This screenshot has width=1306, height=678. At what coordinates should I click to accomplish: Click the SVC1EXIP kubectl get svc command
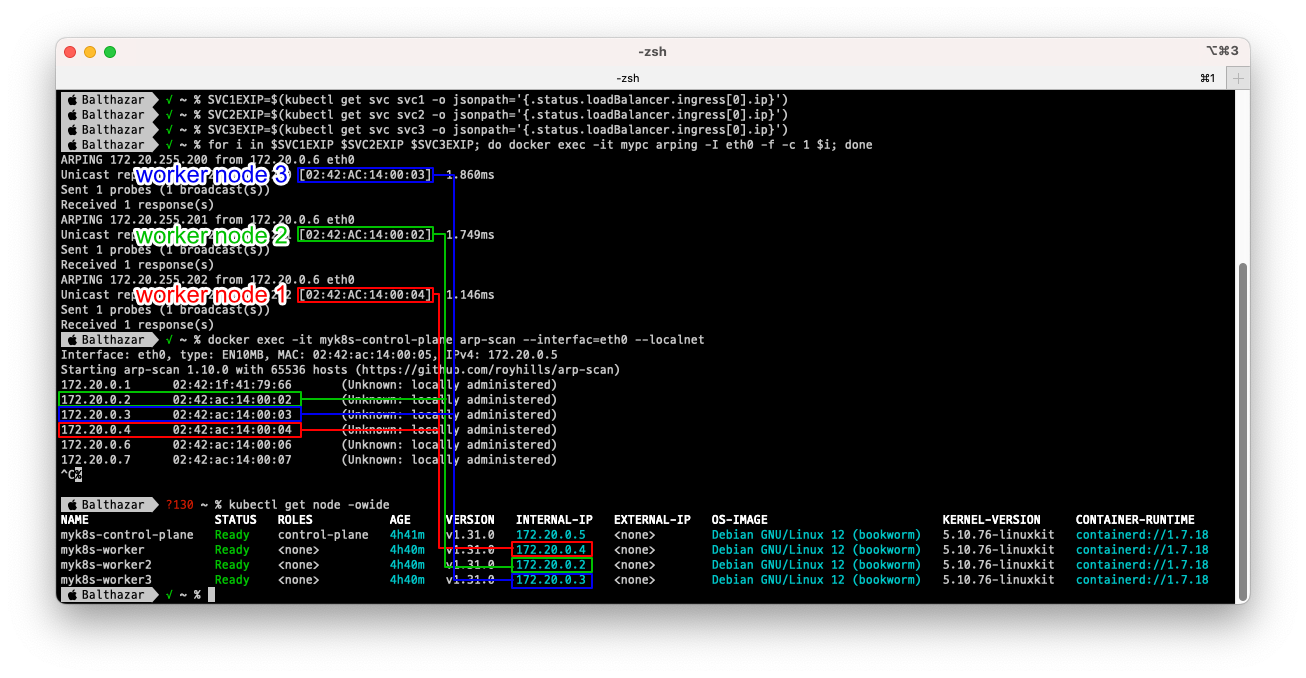click(498, 100)
